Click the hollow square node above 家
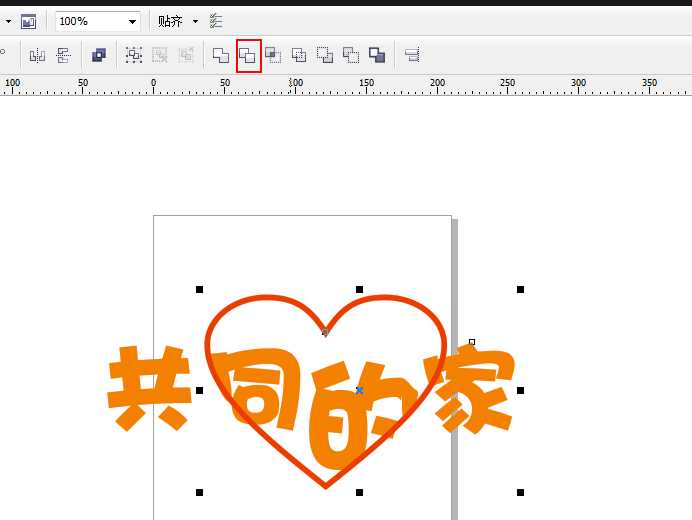The width and height of the screenshot is (692, 520). pyautogui.click(x=472, y=342)
